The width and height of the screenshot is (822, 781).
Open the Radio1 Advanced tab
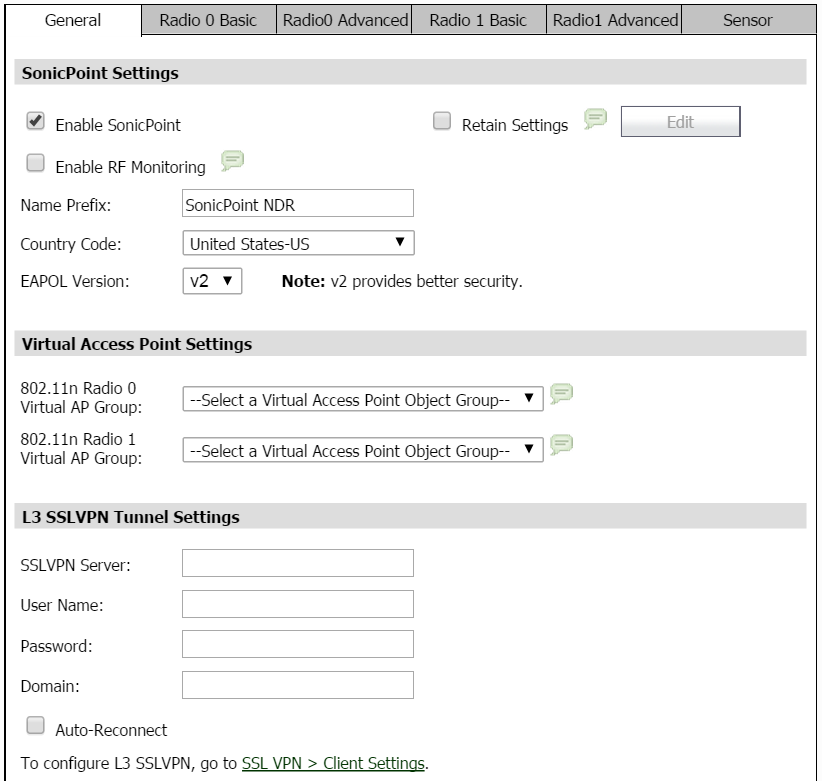(x=614, y=20)
